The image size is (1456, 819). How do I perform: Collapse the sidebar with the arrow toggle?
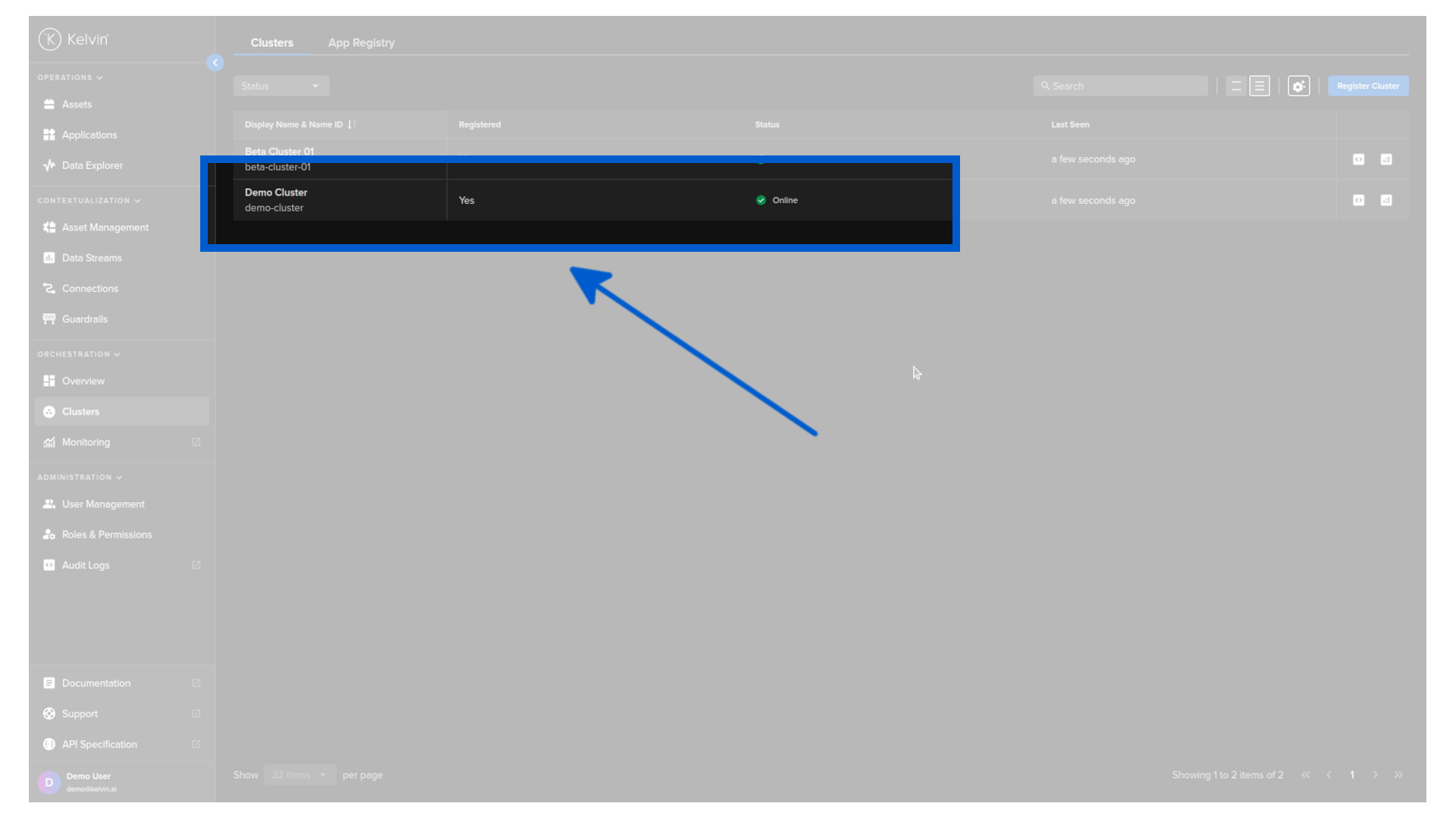point(215,63)
